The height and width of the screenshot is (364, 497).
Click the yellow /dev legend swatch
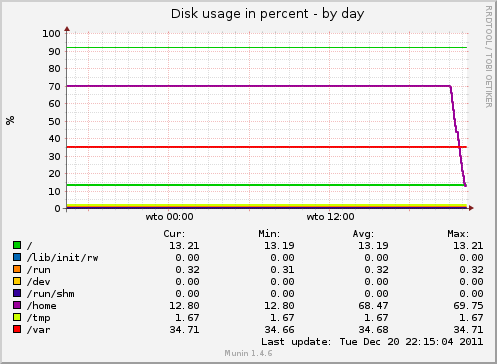pyautogui.click(x=17, y=281)
